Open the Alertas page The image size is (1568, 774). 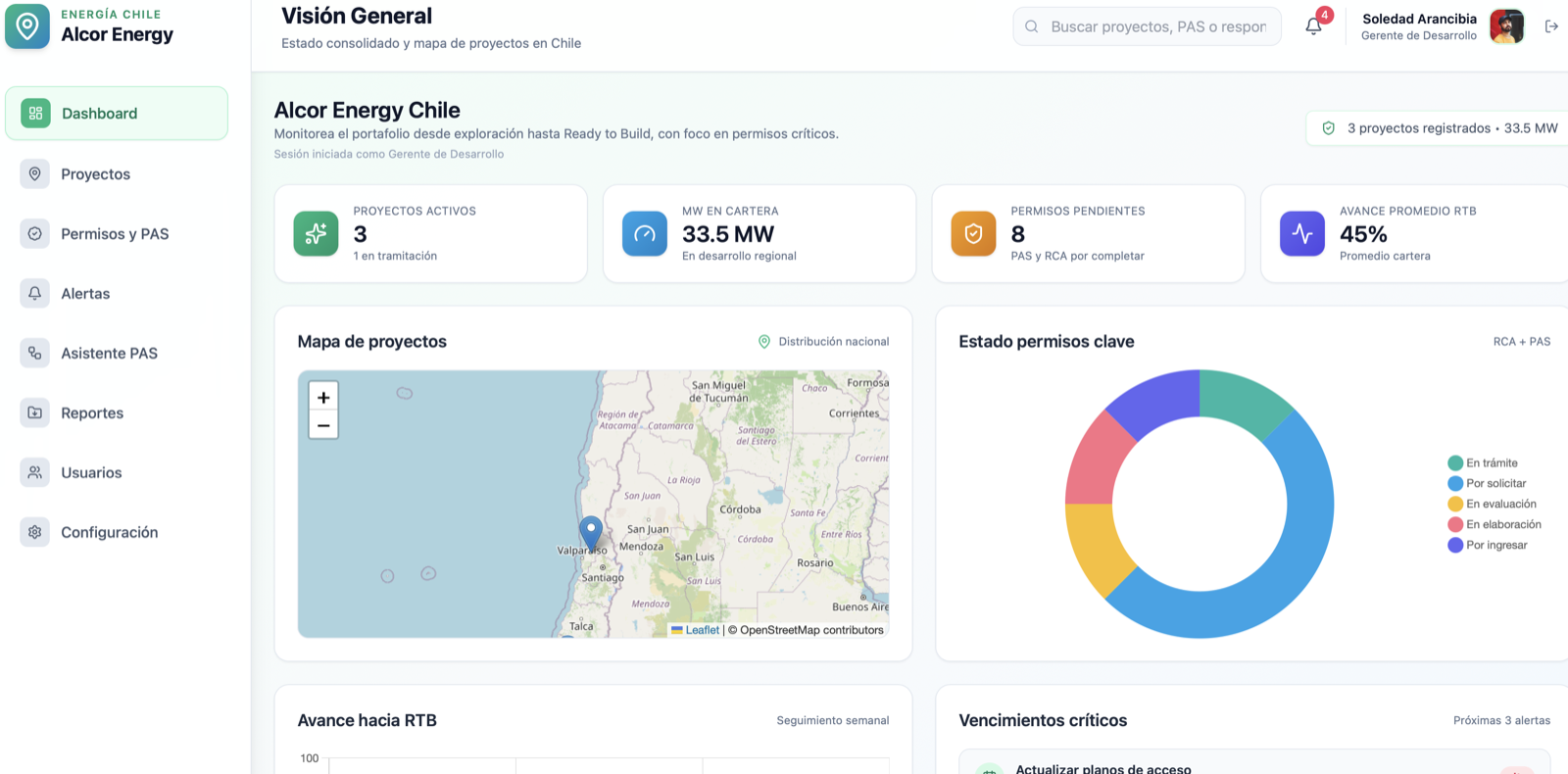point(117,294)
